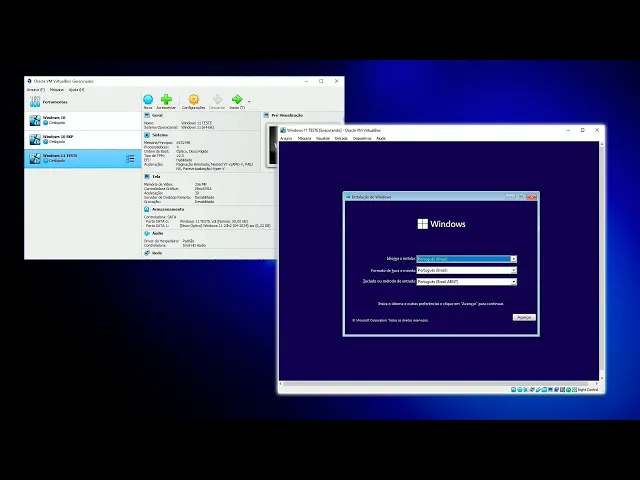Image resolution: width=640 pixels, height=480 pixels.
Task: Open the list-menu icon on Windows 11 TESTE row
Action: tap(130, 158)
